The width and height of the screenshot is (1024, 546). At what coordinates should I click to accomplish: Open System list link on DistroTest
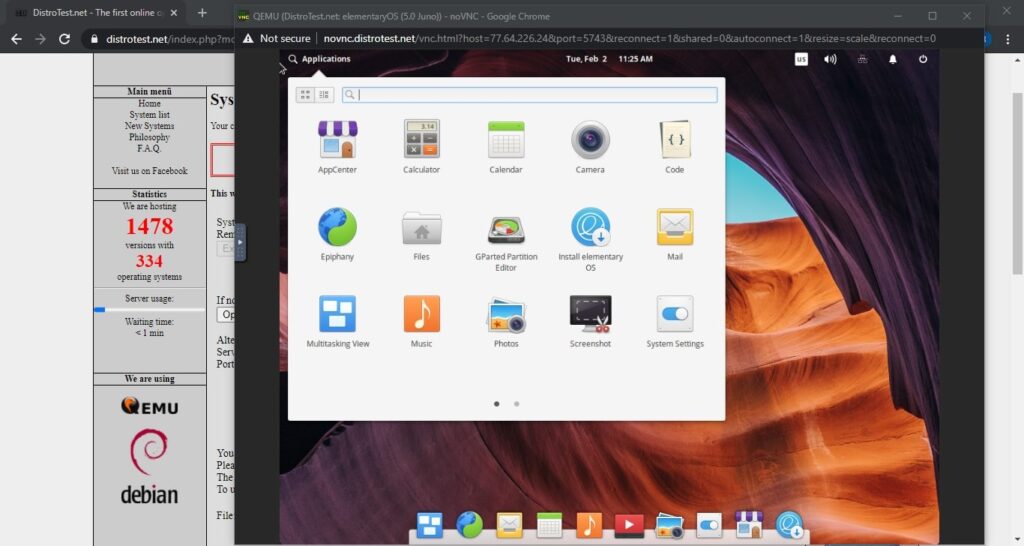click(x=149, y=114)
